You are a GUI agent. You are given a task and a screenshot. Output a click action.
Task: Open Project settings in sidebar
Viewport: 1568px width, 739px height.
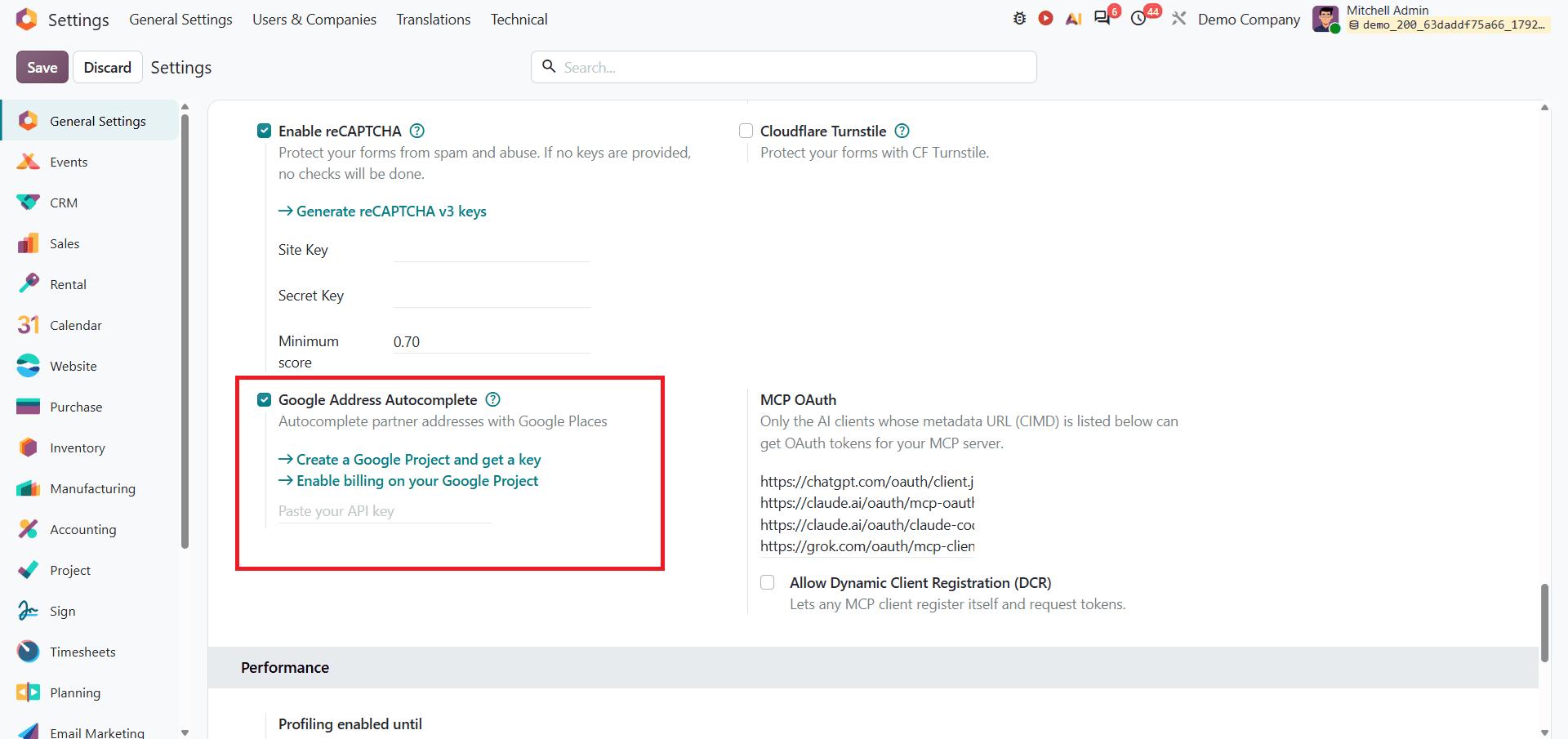point(89,570)
